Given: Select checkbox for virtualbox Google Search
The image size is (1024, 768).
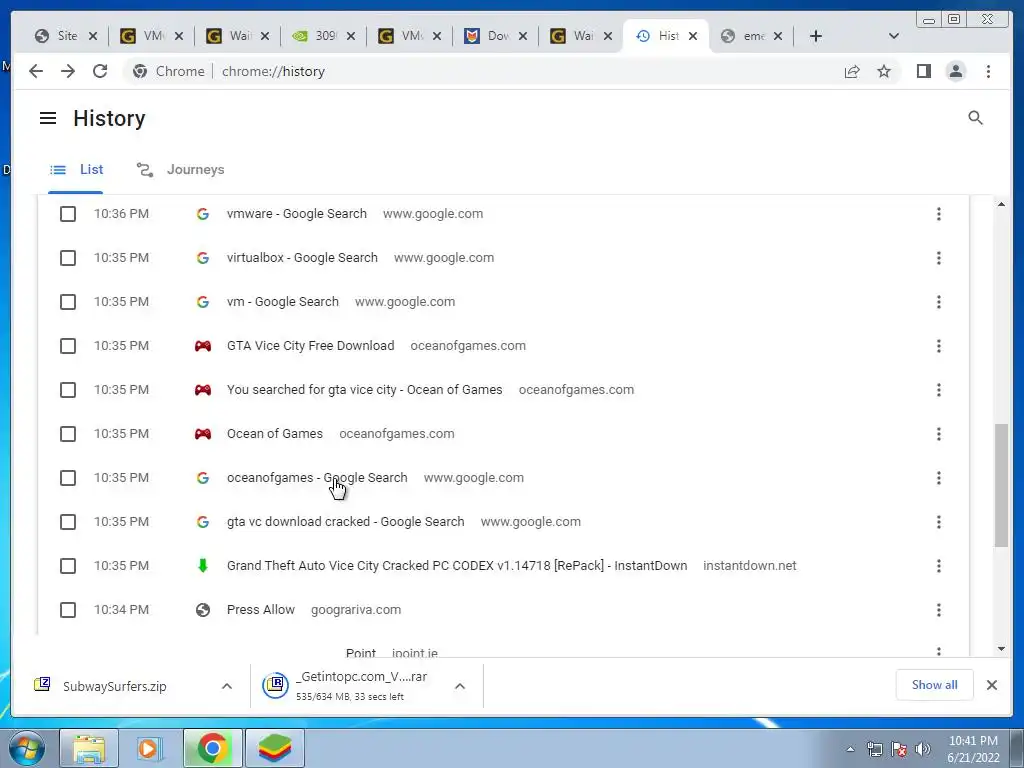Looking at the screenshot, I should pos(68,258).
